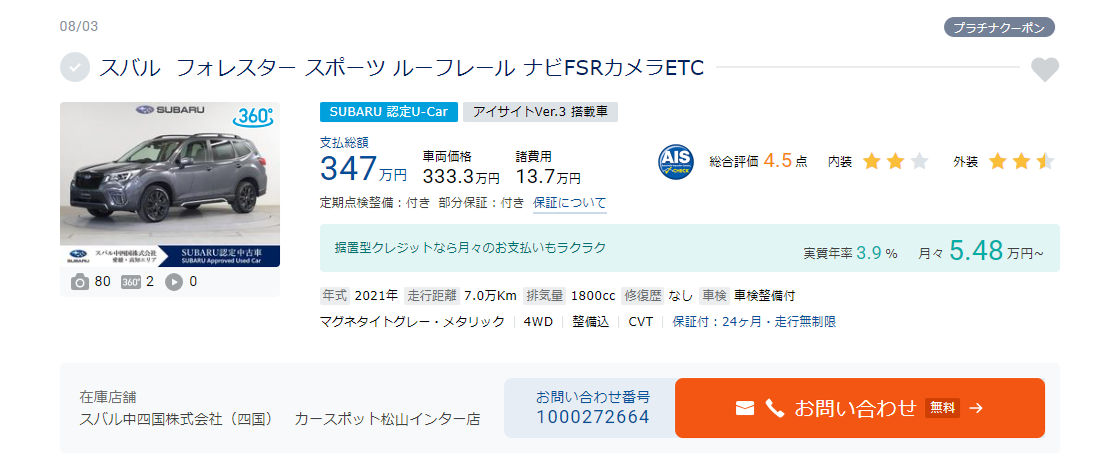Viewport: 1108px width, 464px height.
Task: Select the SUBARU 認定U-Car tag
Action: pos(389,112)
